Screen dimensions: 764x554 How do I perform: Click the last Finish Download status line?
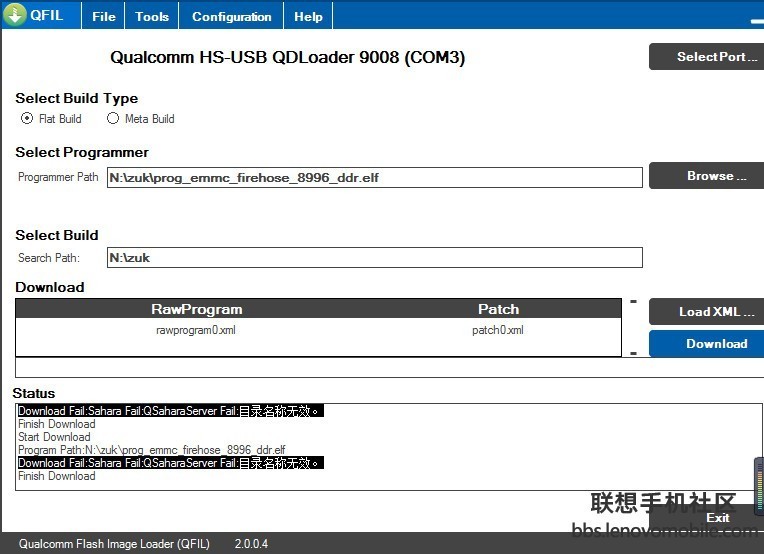pyautogui.click(x=57, y=476)
